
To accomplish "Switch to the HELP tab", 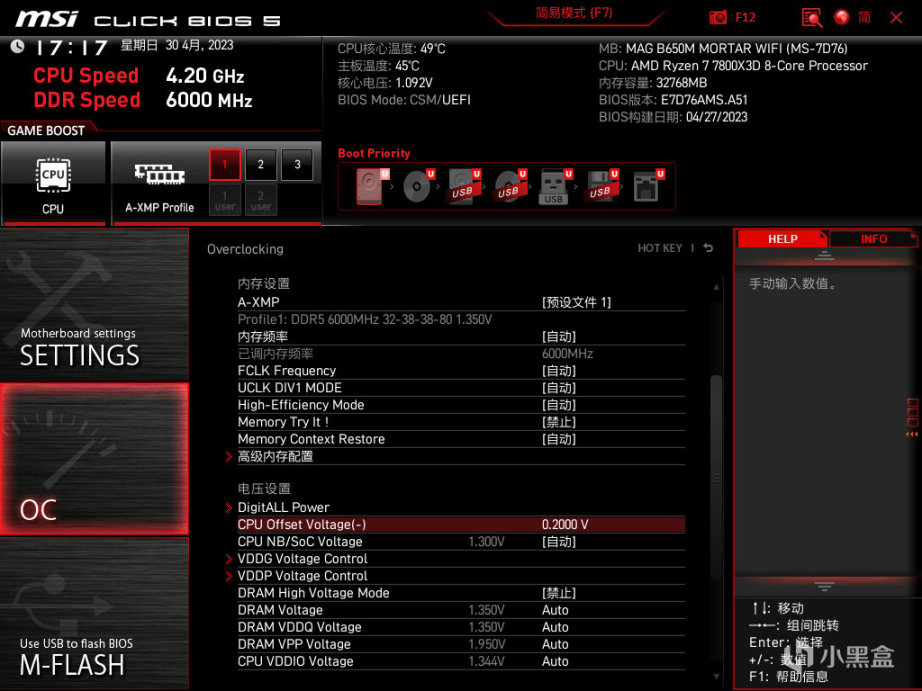I will click(x=782, y=239).
